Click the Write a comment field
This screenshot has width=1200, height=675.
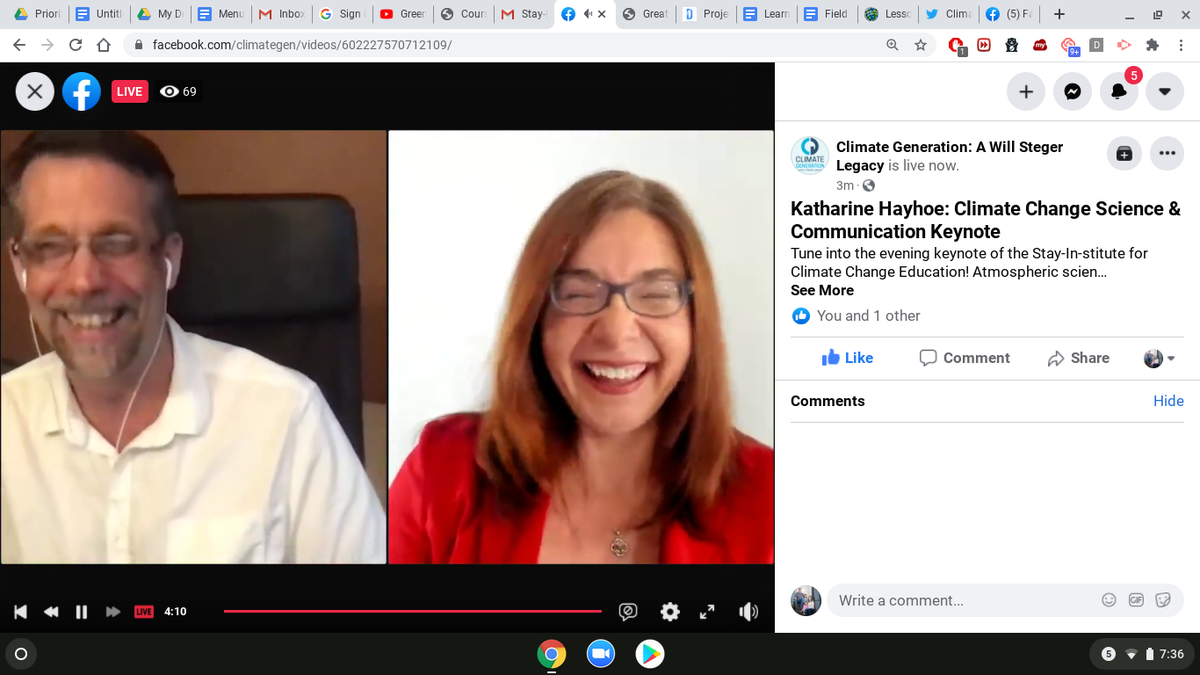(x=960, y=601)
